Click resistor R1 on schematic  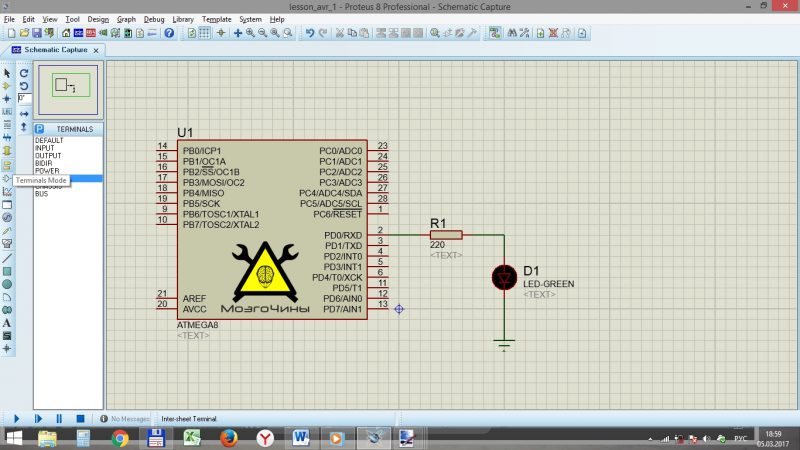(446, 235)
